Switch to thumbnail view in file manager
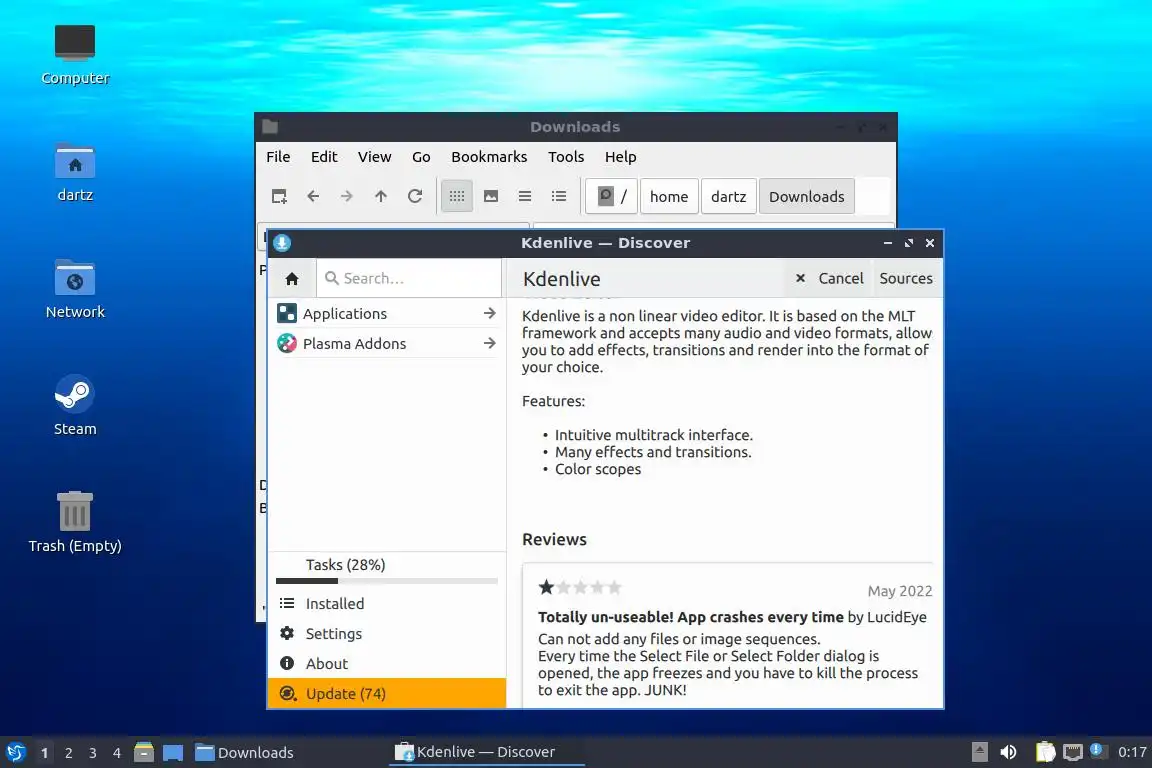 (x=491, y=196)
